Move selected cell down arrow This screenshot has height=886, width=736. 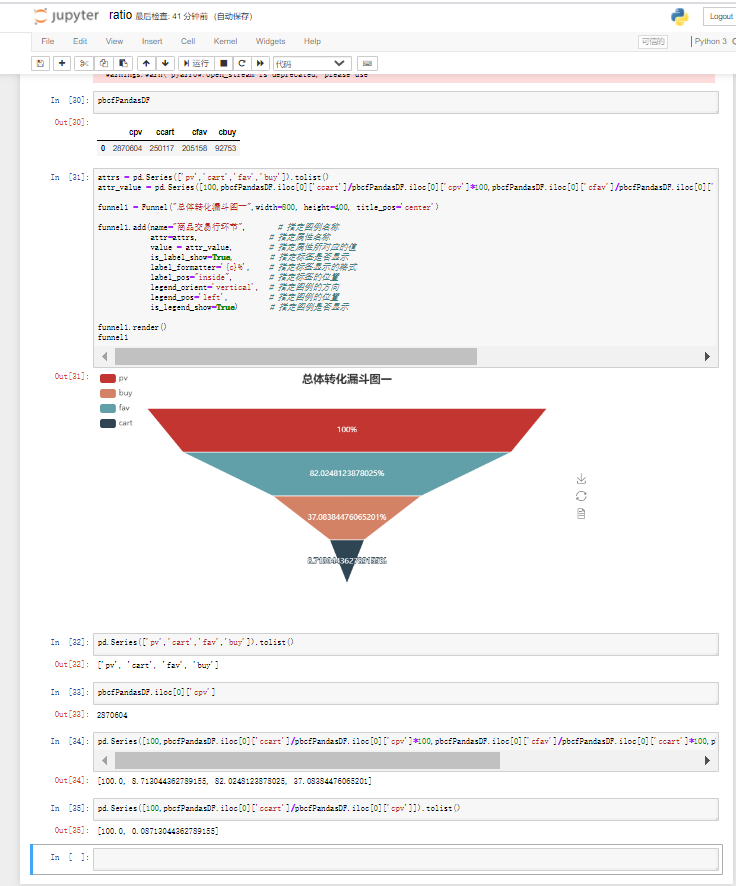165,63
